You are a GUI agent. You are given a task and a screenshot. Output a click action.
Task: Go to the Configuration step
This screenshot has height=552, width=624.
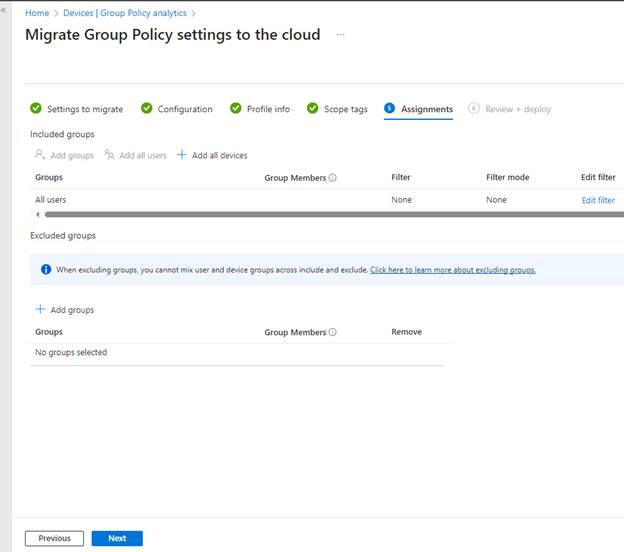coord(185,109)
